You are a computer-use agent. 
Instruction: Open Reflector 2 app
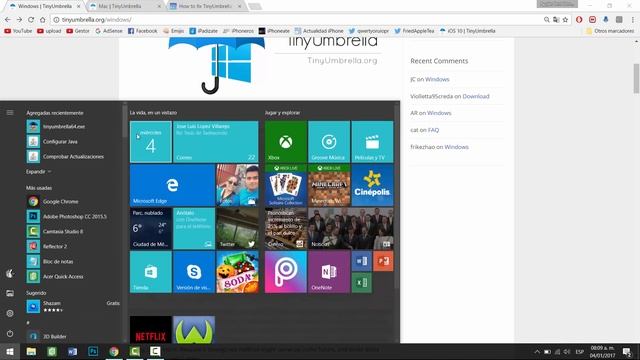pos(73,247)
